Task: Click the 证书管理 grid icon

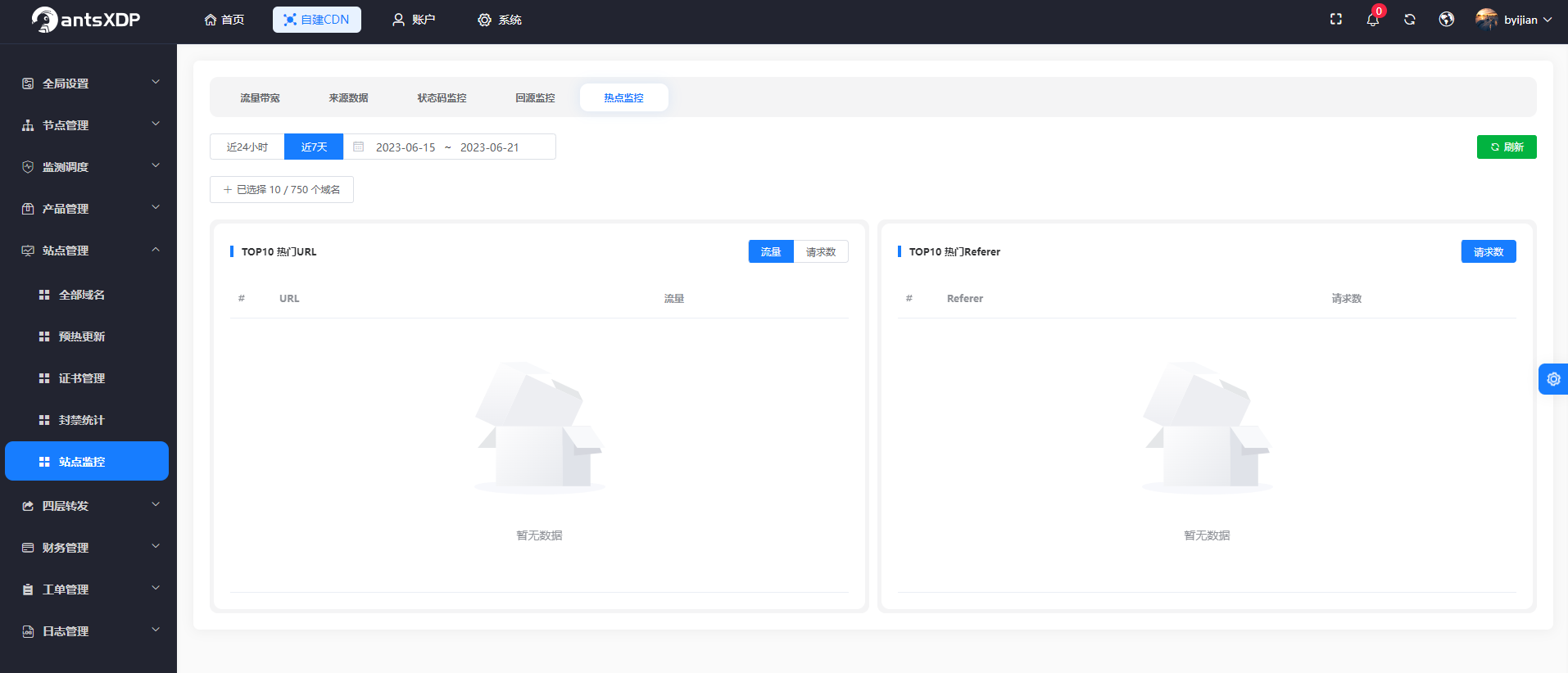Action: pyautogui.click(x=44, y=378)
